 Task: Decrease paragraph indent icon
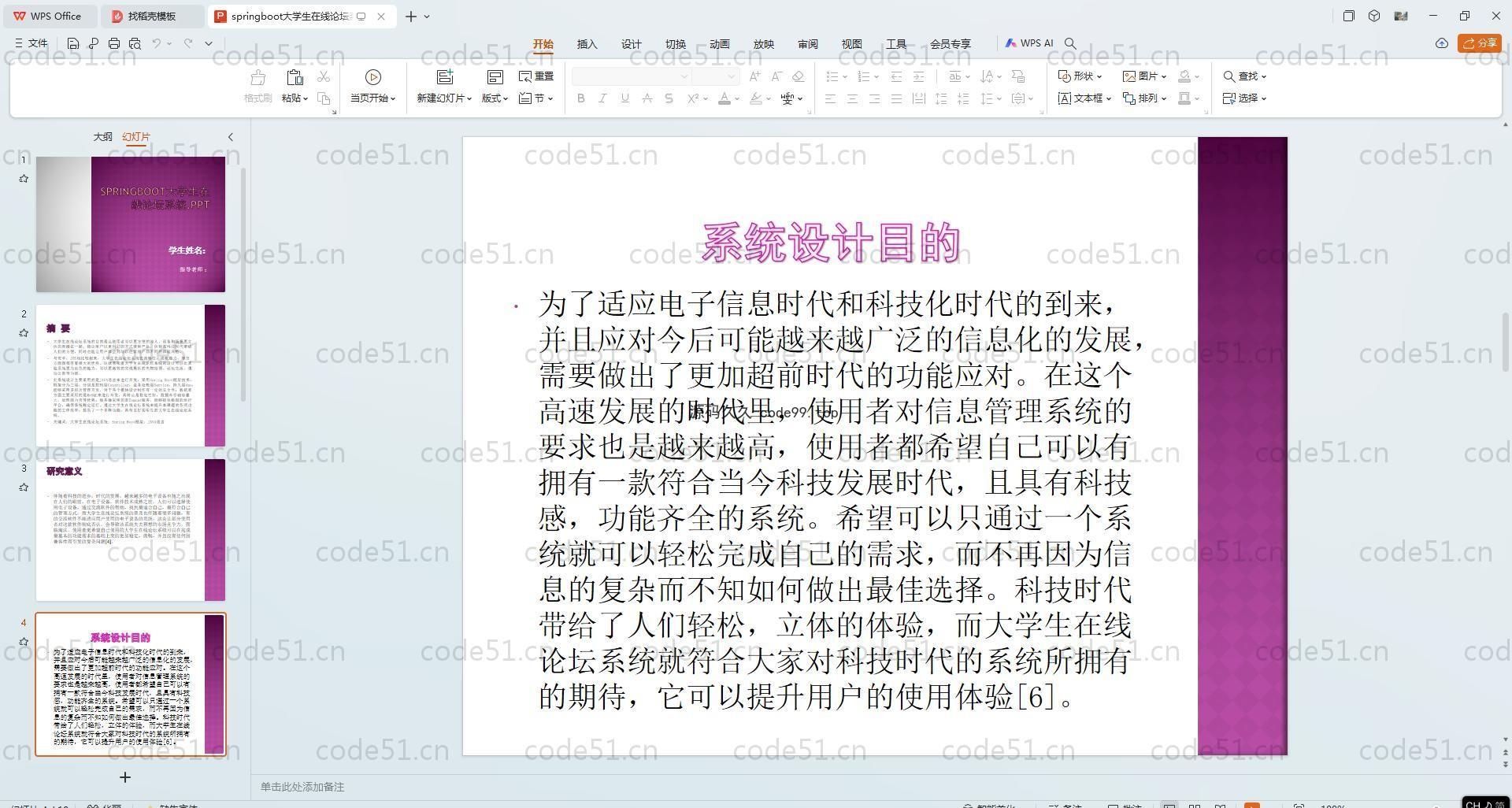coord(896,76)
